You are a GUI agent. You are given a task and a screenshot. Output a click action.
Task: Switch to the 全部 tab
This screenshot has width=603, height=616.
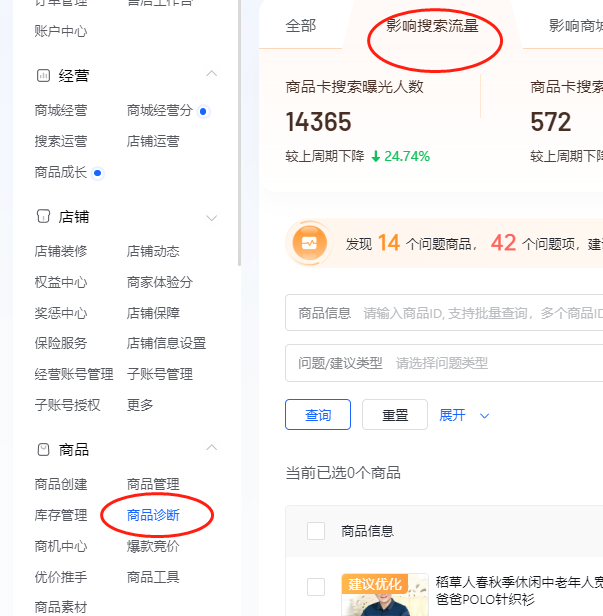(301, 26)
